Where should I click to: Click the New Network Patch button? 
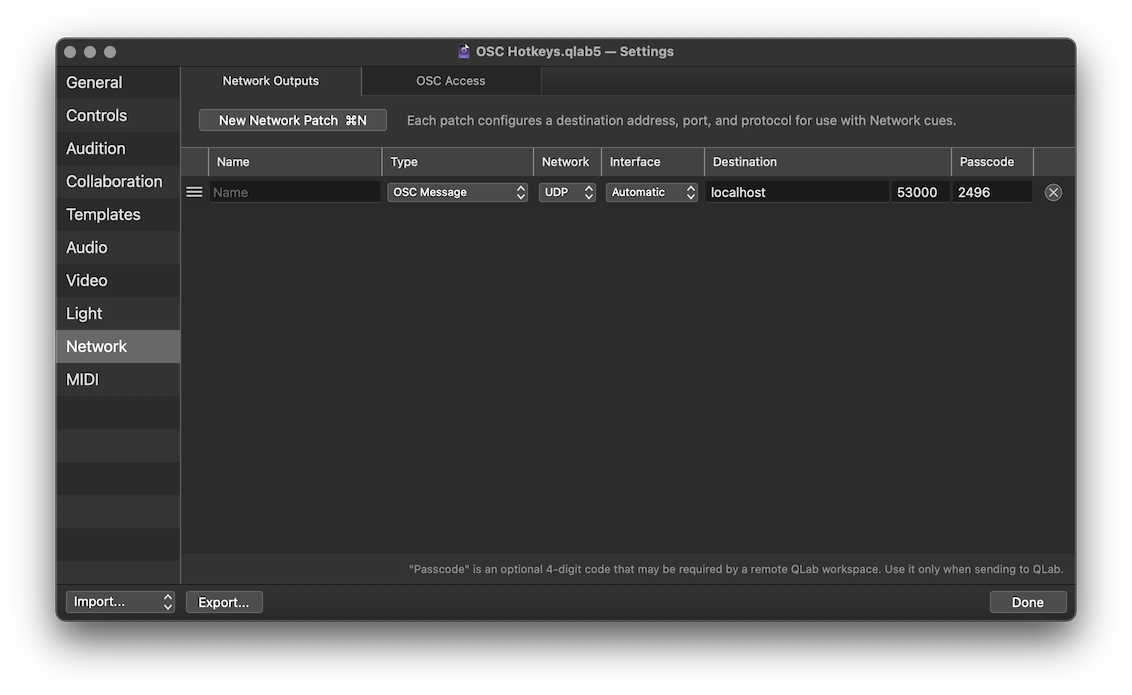tap(293, 120)
